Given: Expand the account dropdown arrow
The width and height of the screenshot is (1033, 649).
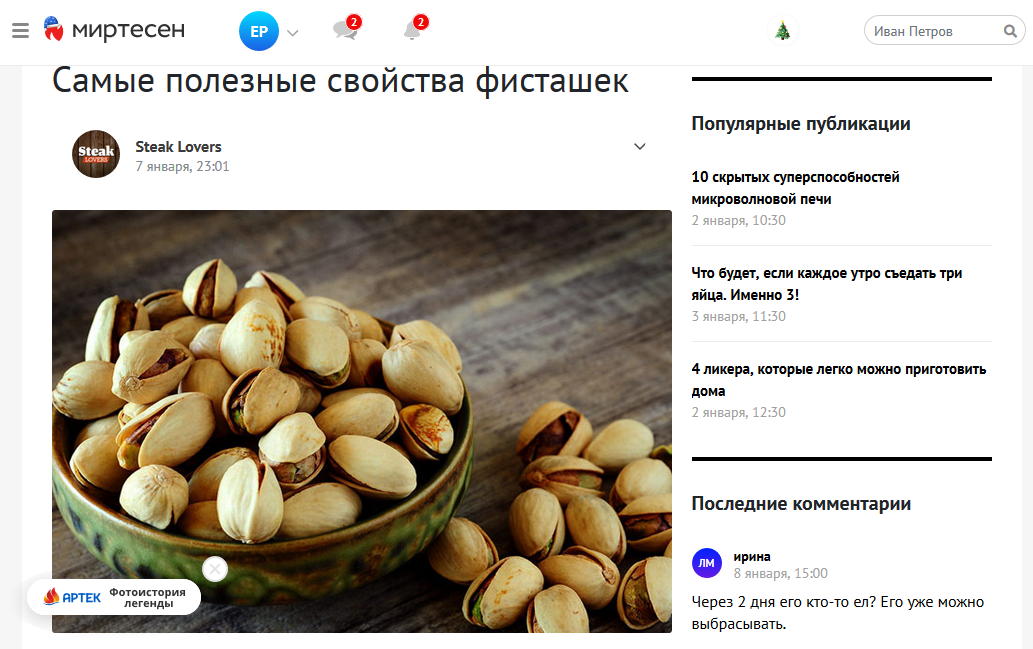Looking at the screenshot, I should click(293, 32).
